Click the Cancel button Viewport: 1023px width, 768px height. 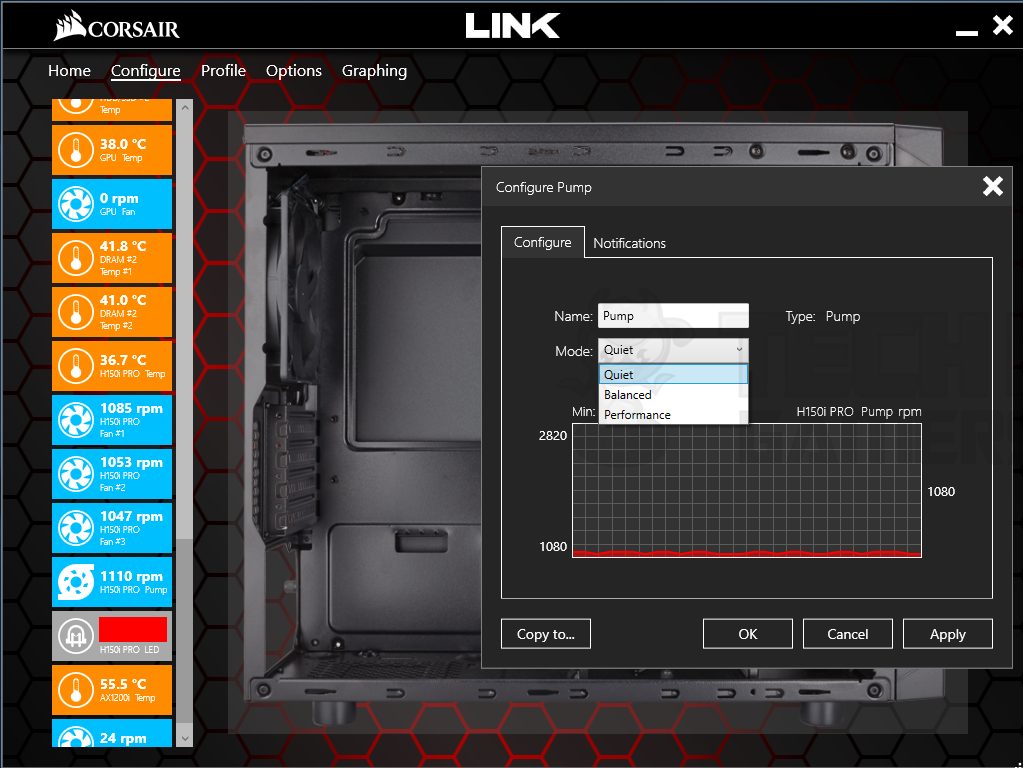(847, 634)
